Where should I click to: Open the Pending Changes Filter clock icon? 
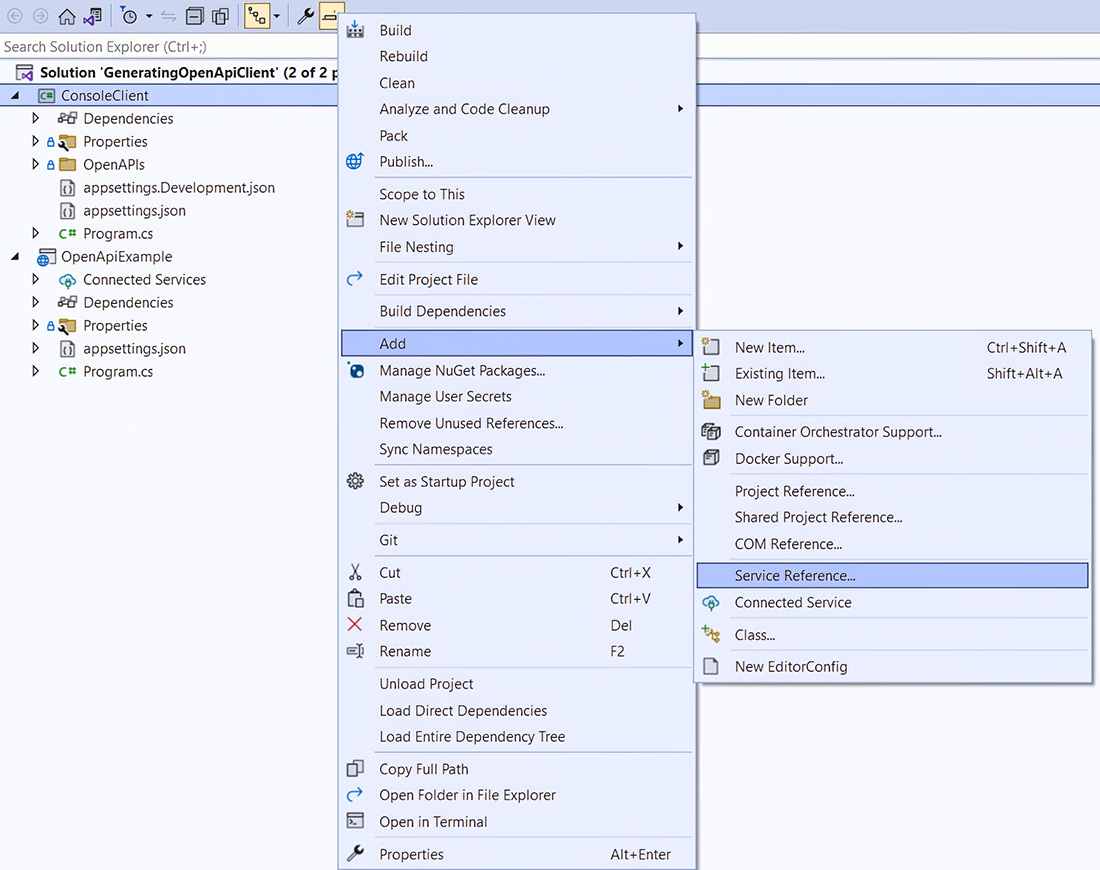129,16
